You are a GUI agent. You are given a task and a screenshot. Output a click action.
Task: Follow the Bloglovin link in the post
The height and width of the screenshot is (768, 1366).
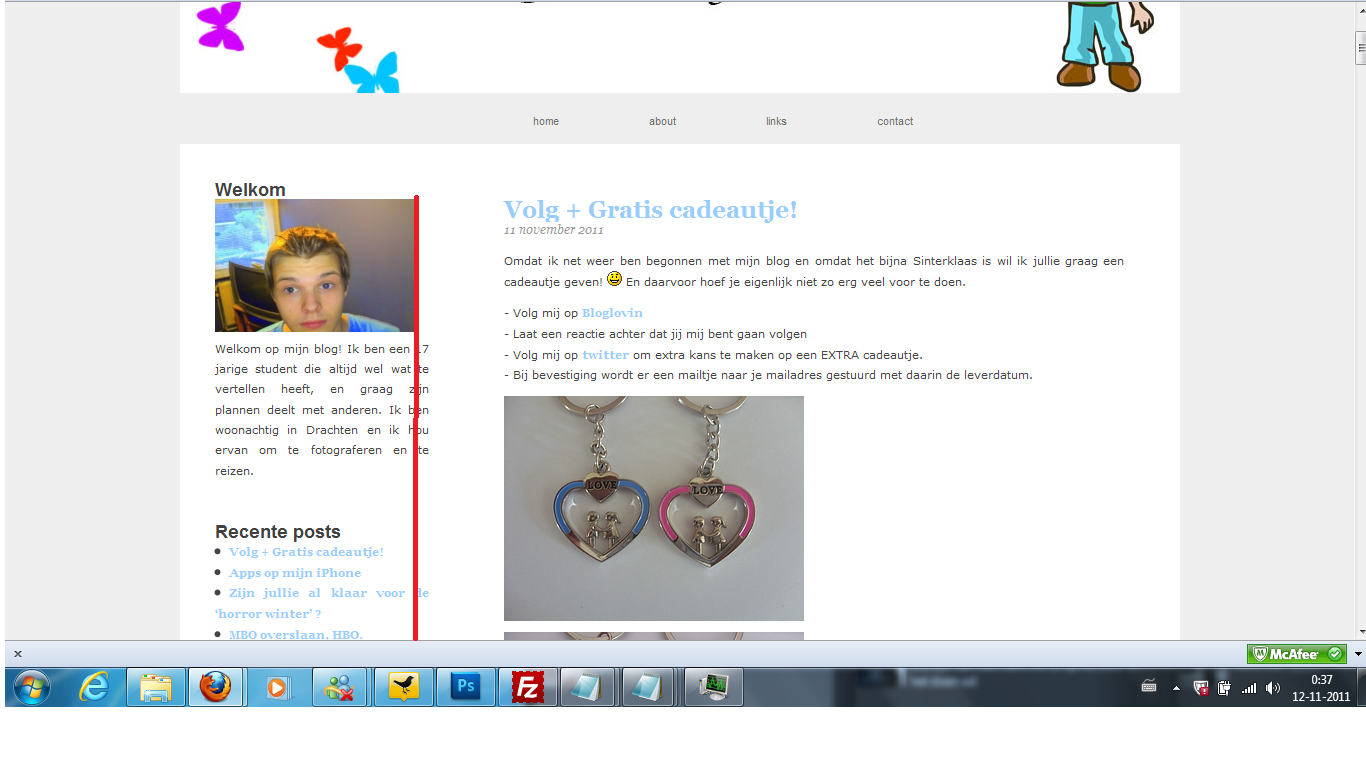(612, 313)
